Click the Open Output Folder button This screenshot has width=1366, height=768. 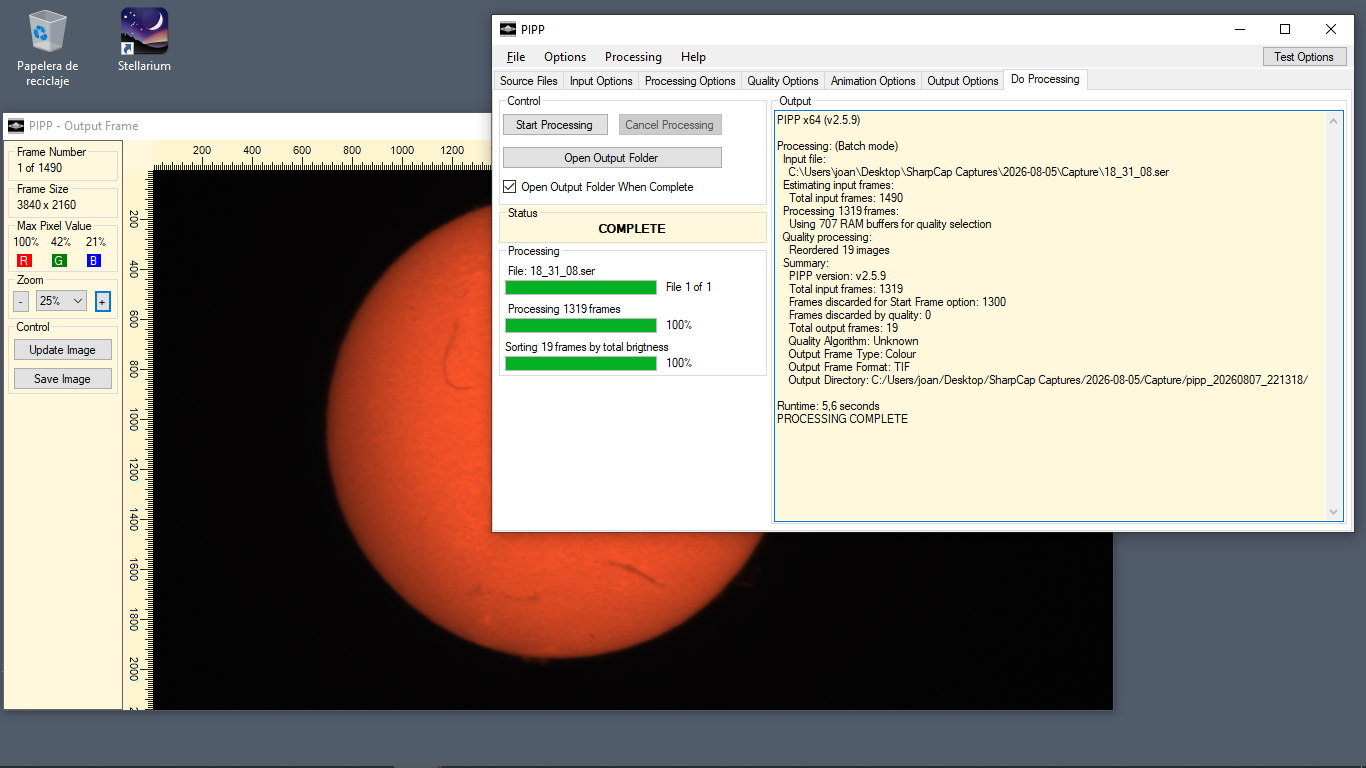click(x=612, y=158)
